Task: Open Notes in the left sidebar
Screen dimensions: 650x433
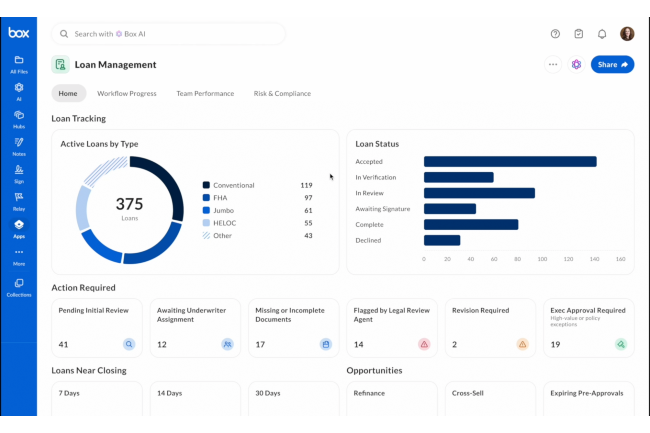Action: coord(18,146)
